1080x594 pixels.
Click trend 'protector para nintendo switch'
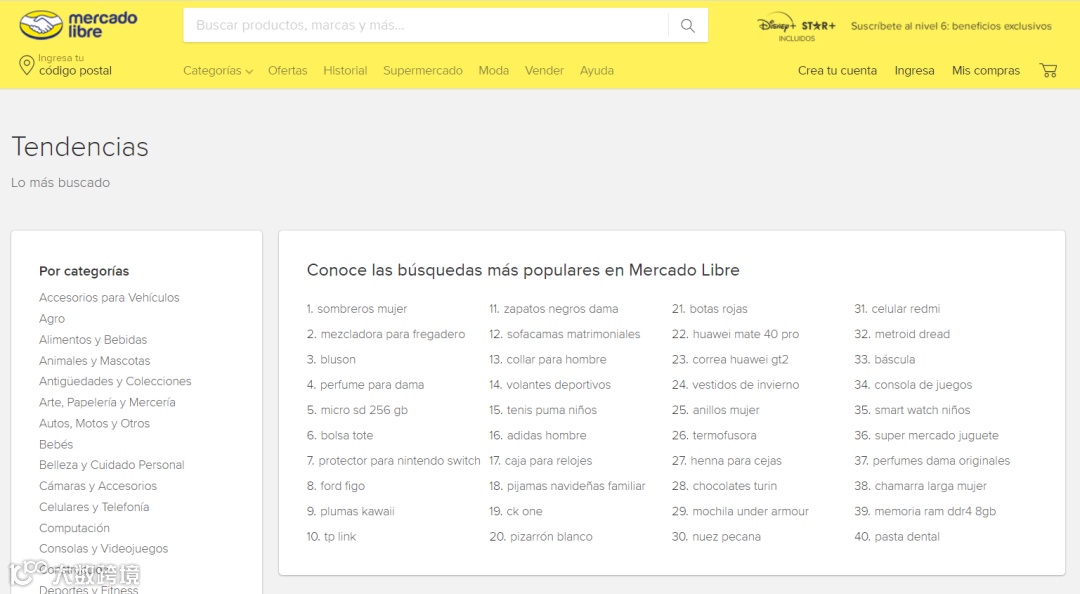tap(399, 460)
